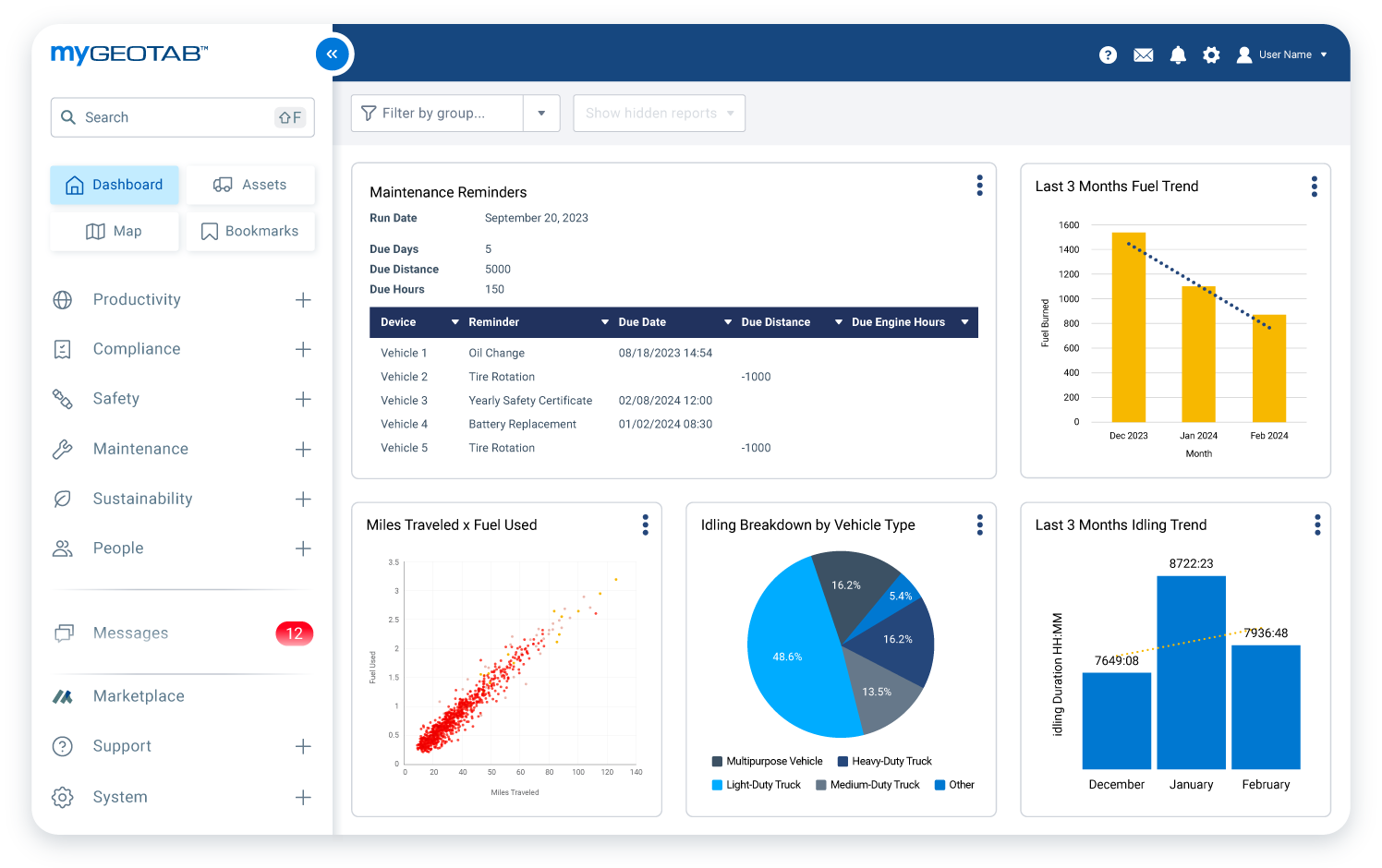Expand the Productivity section
1382x868 pixels.
[303, 300]
